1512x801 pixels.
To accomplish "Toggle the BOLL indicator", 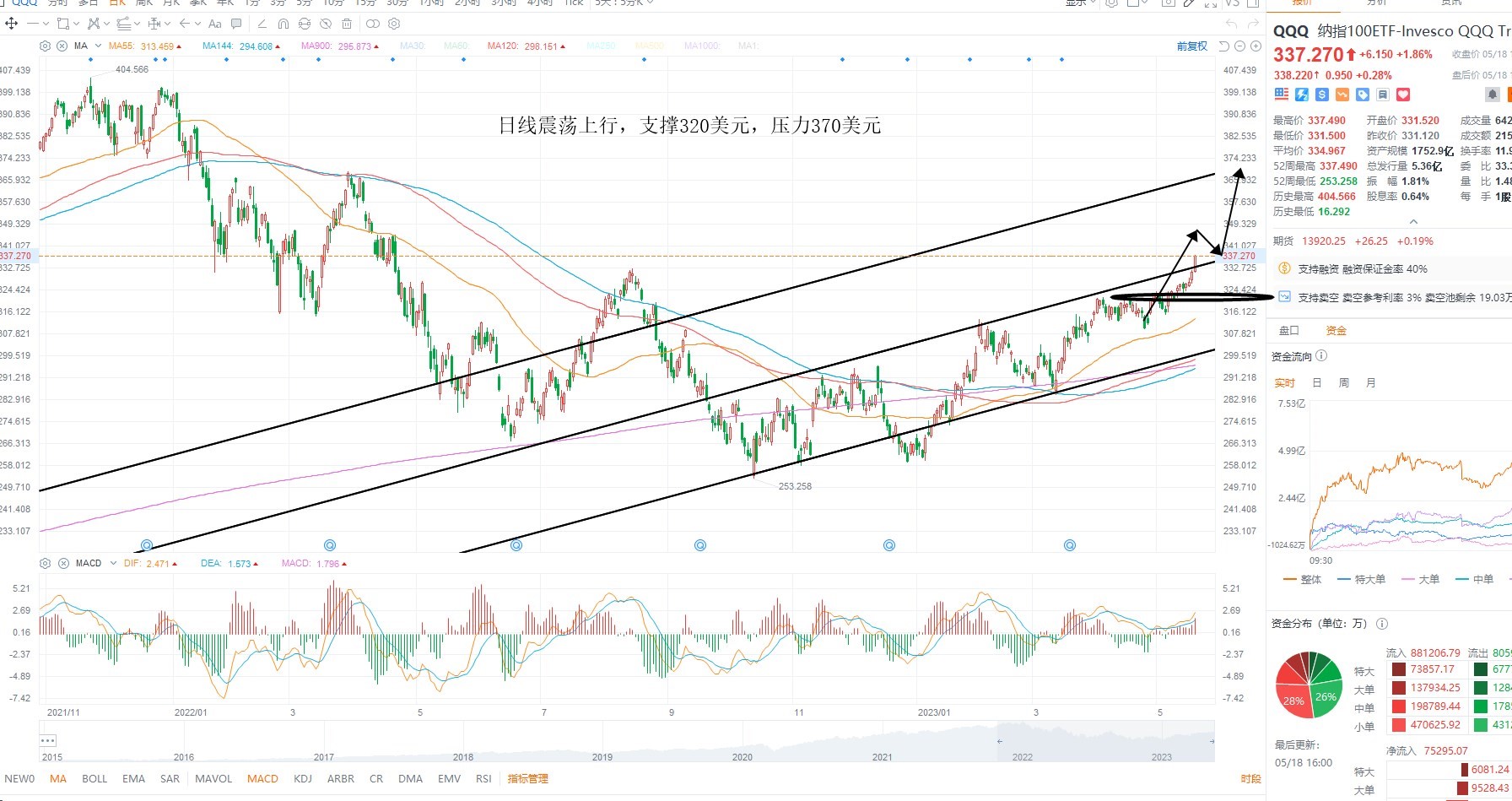I will 94,779.
